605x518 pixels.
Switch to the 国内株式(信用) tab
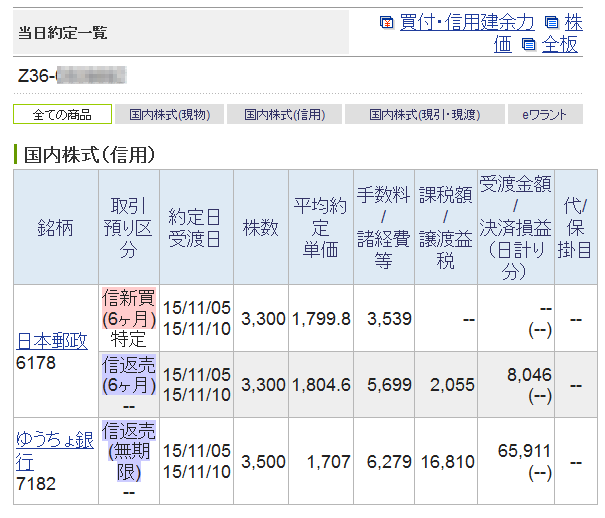(x=284, y=114)
